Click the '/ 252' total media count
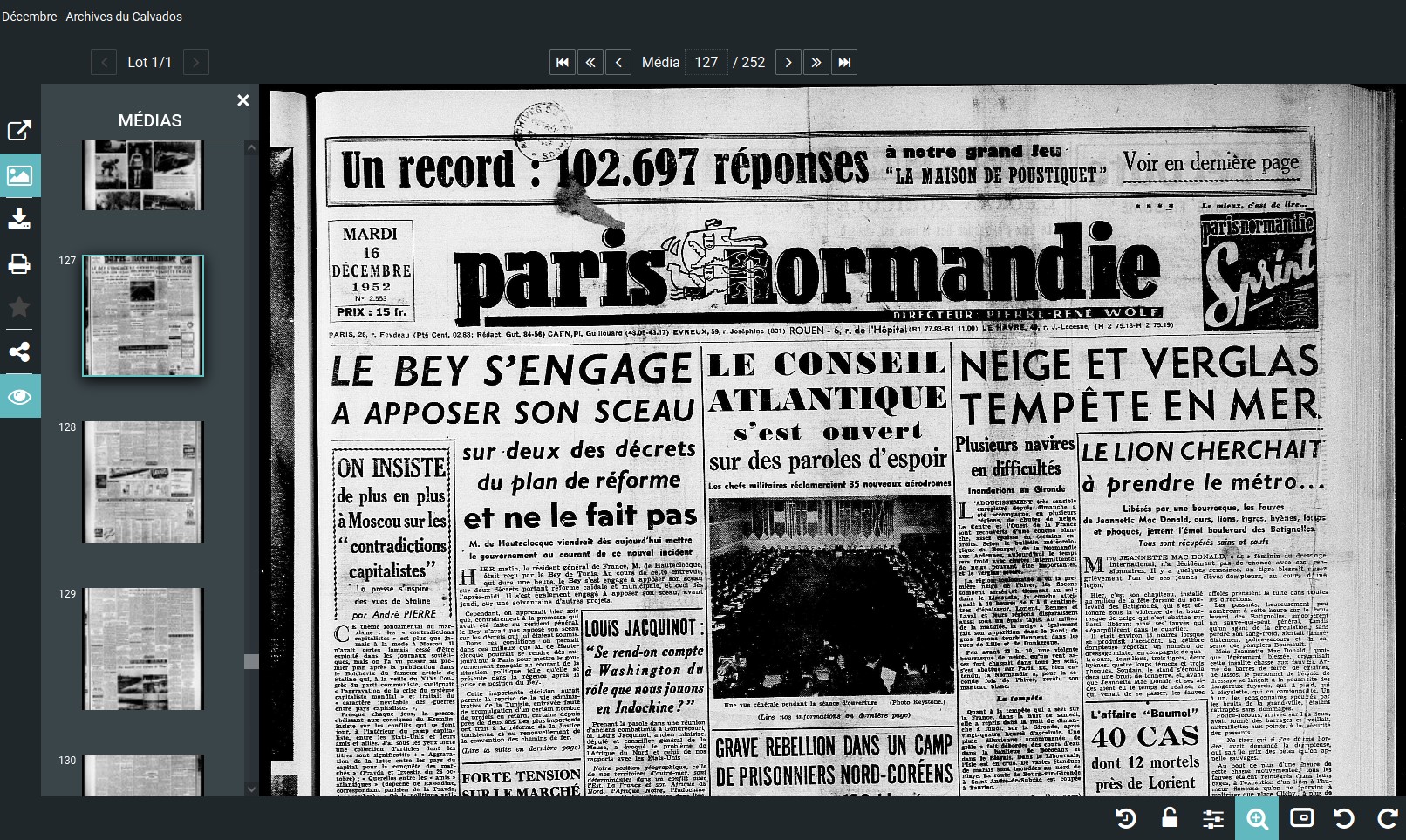 [748, 62]
